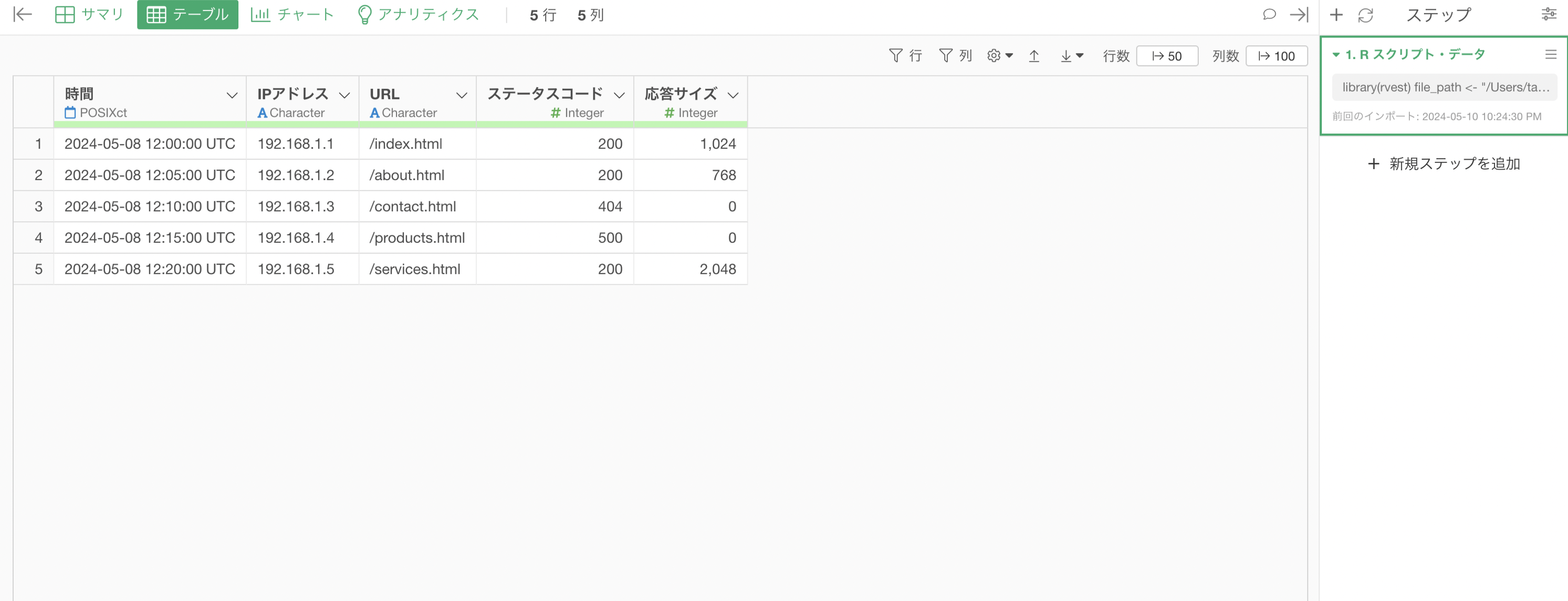The image size is (1568, 601).
Task: Open the step settings sliders icon
Action: 1549,15
